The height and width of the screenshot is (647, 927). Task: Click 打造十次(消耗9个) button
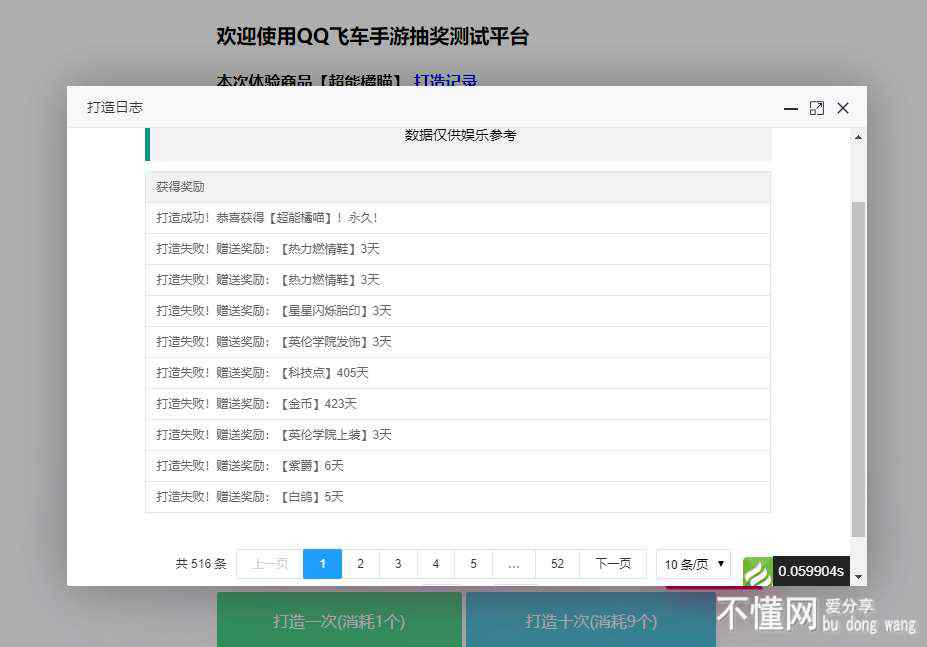coord(591,620)
